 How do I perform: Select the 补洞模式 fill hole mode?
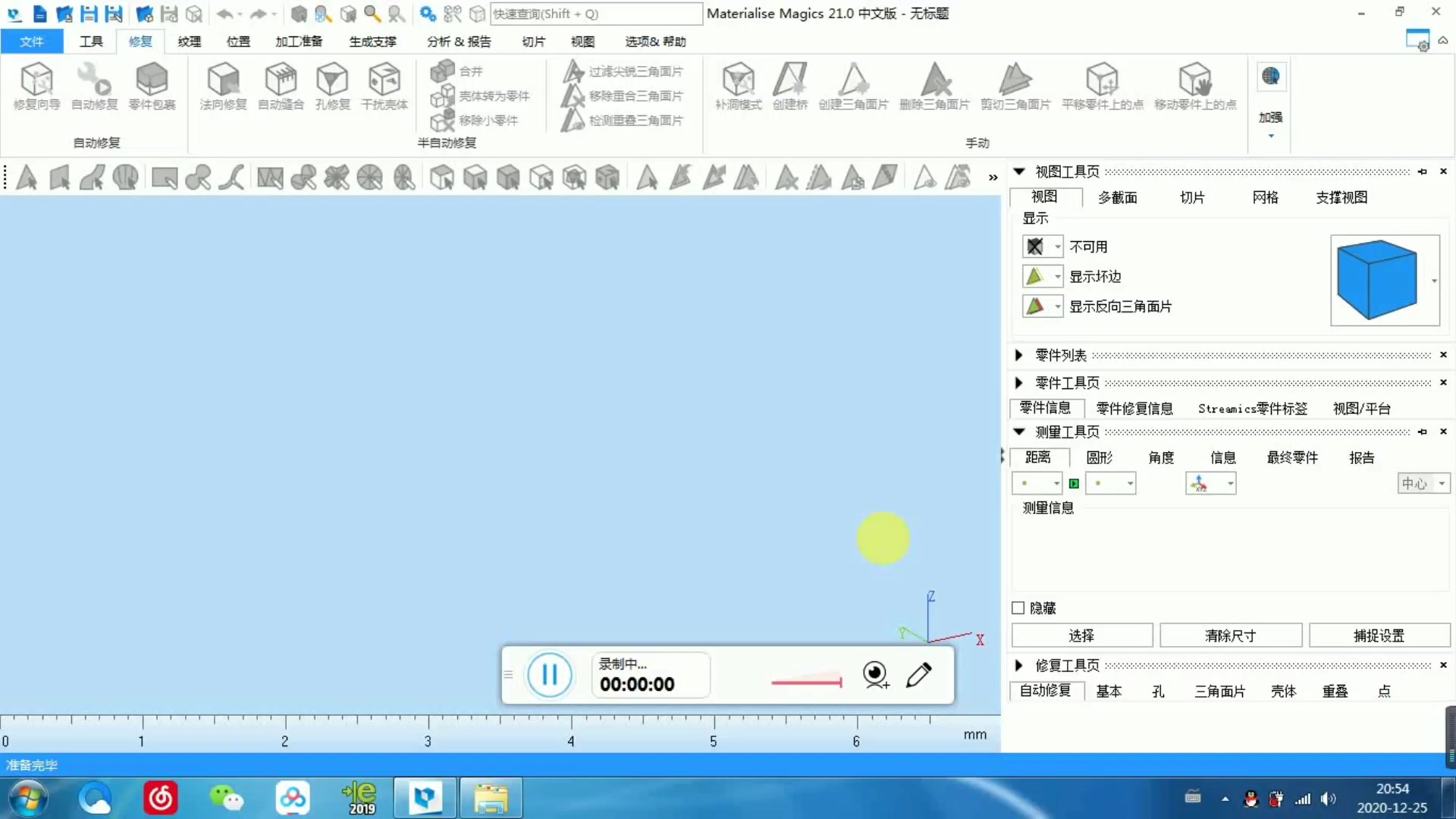click(738, 86)
